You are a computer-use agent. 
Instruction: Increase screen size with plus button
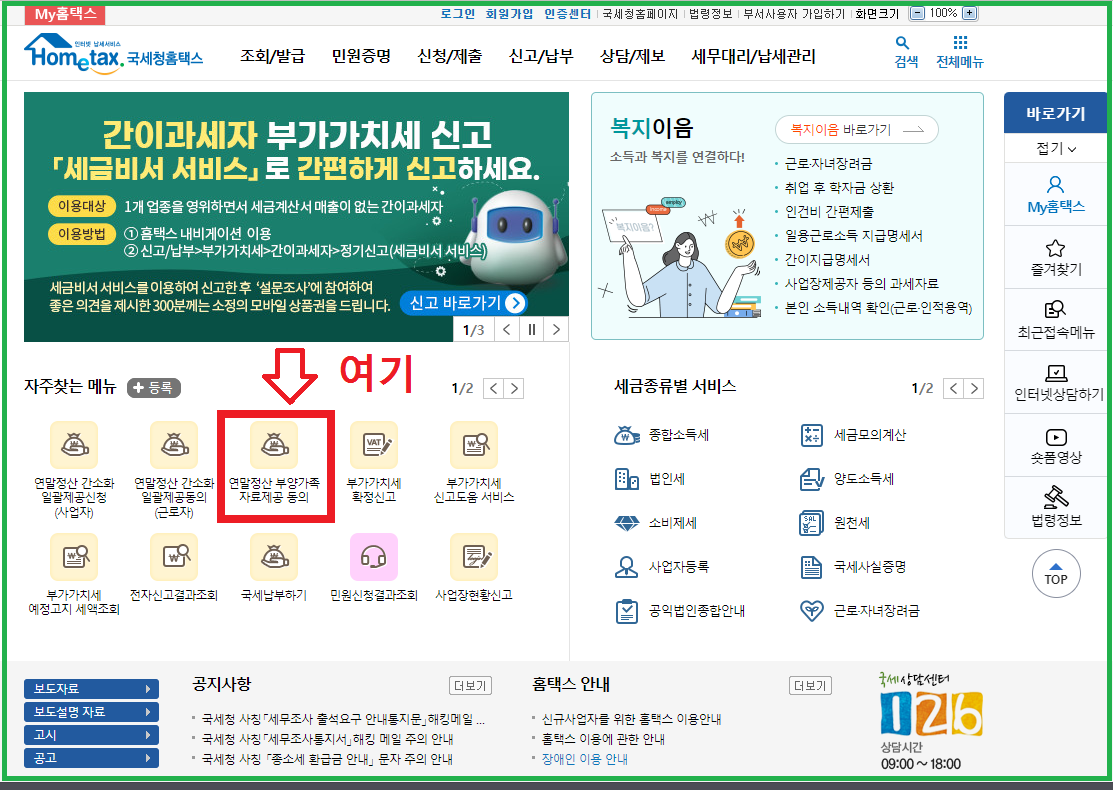click(968, 13)
